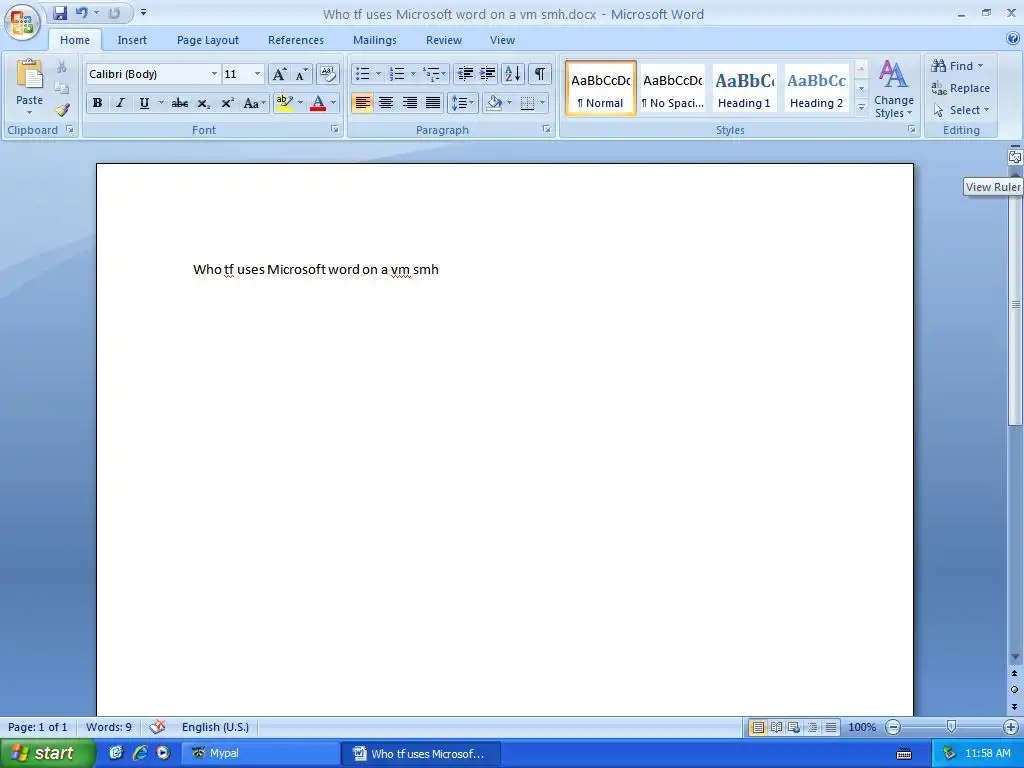Screen dimensions: 1024x768
Task: Click the Find button
Action: pyautogui.click(x=957, y=66)
